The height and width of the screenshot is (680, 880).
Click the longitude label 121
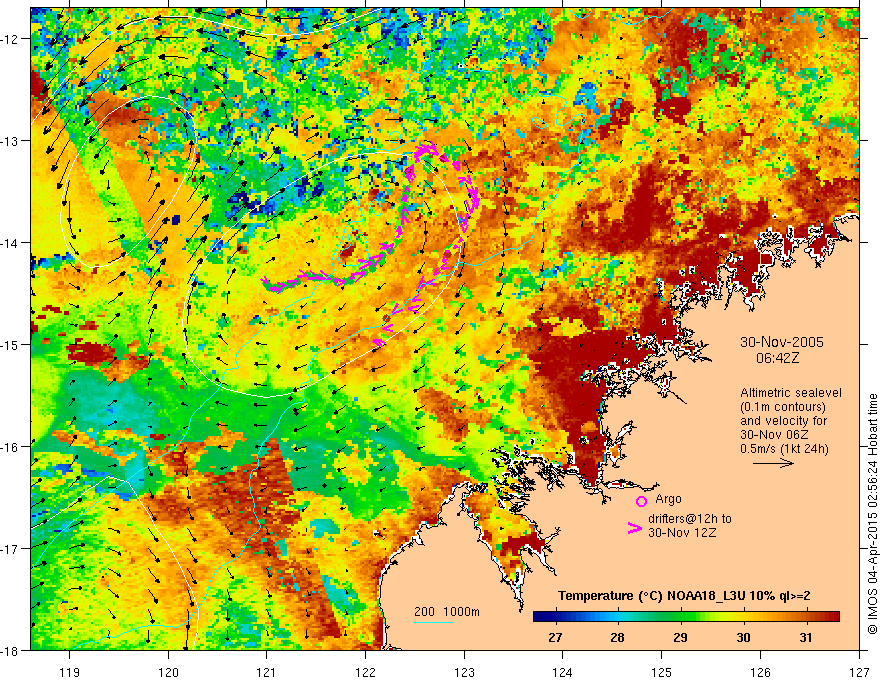267,672
